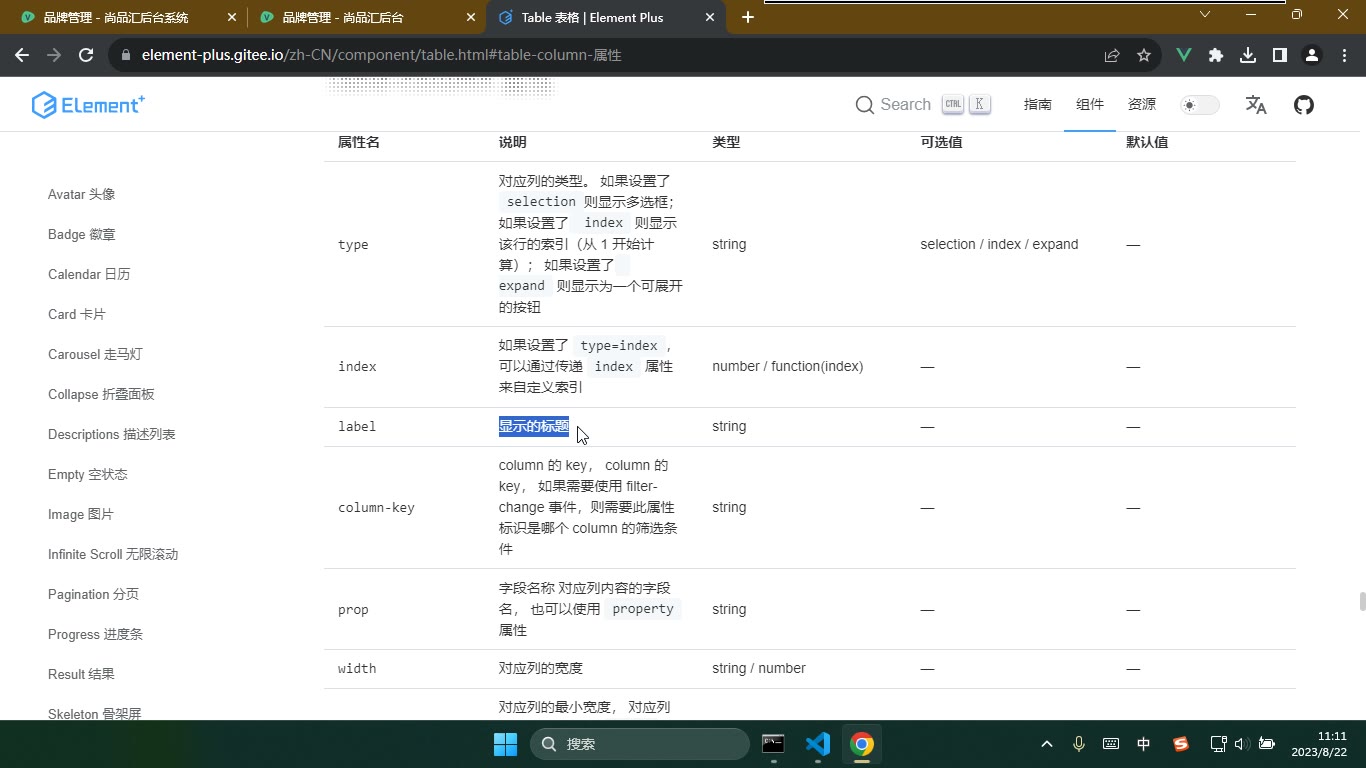Toggle the Chrome side panel

(x=1280, y=56)
